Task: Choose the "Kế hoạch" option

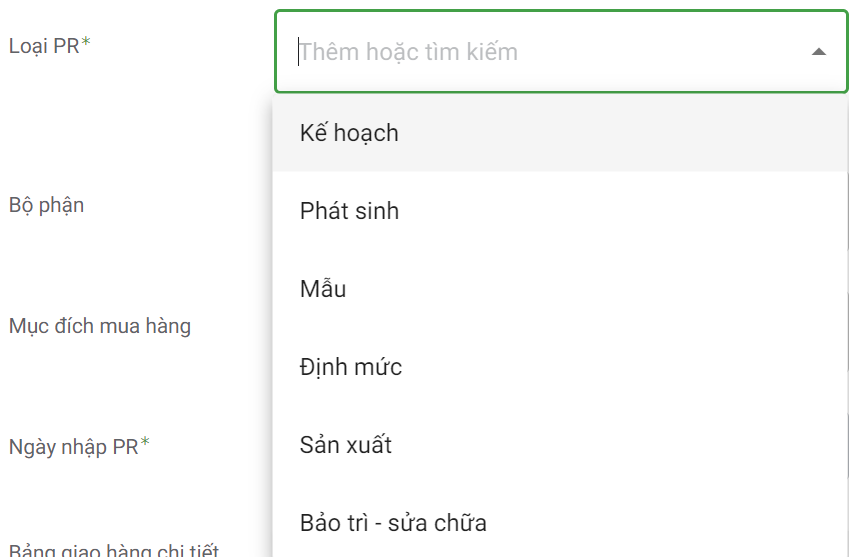Action: point(349,133)
